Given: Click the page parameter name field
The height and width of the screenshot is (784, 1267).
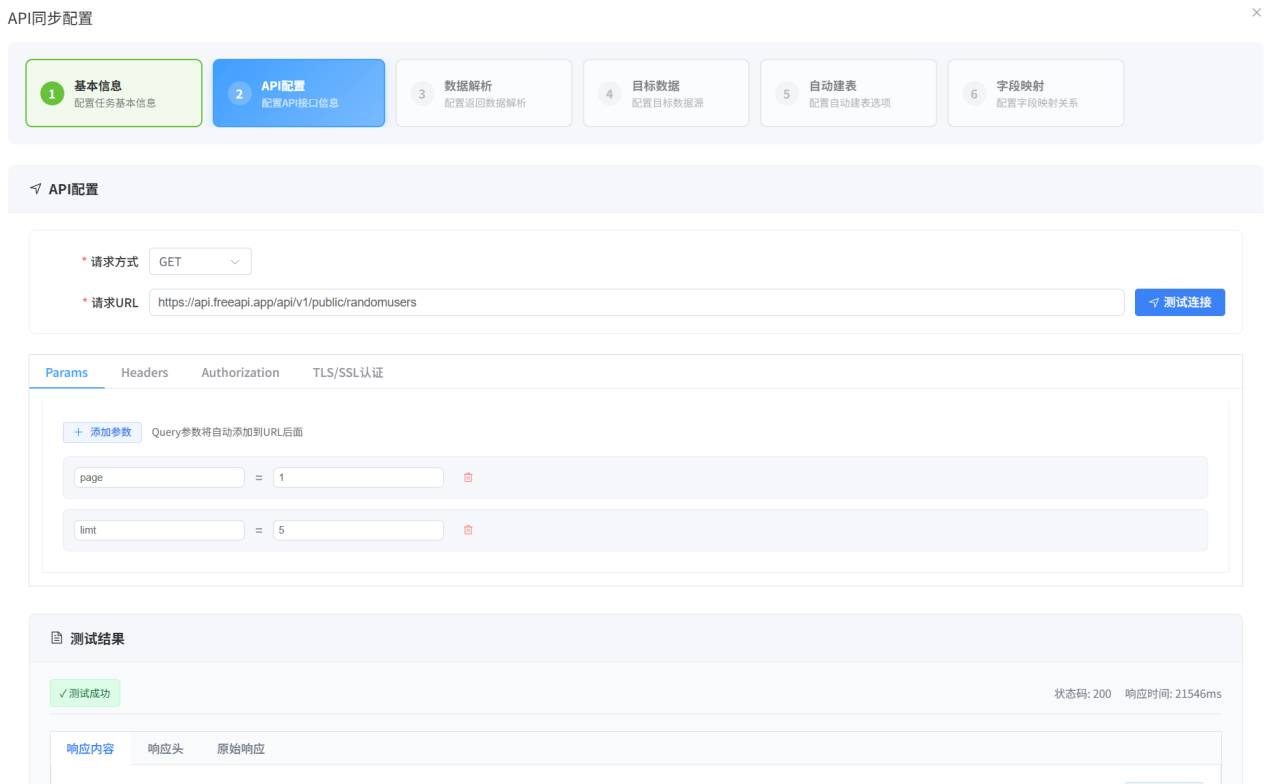Looking at the screenshot, I should click(159, 478).
